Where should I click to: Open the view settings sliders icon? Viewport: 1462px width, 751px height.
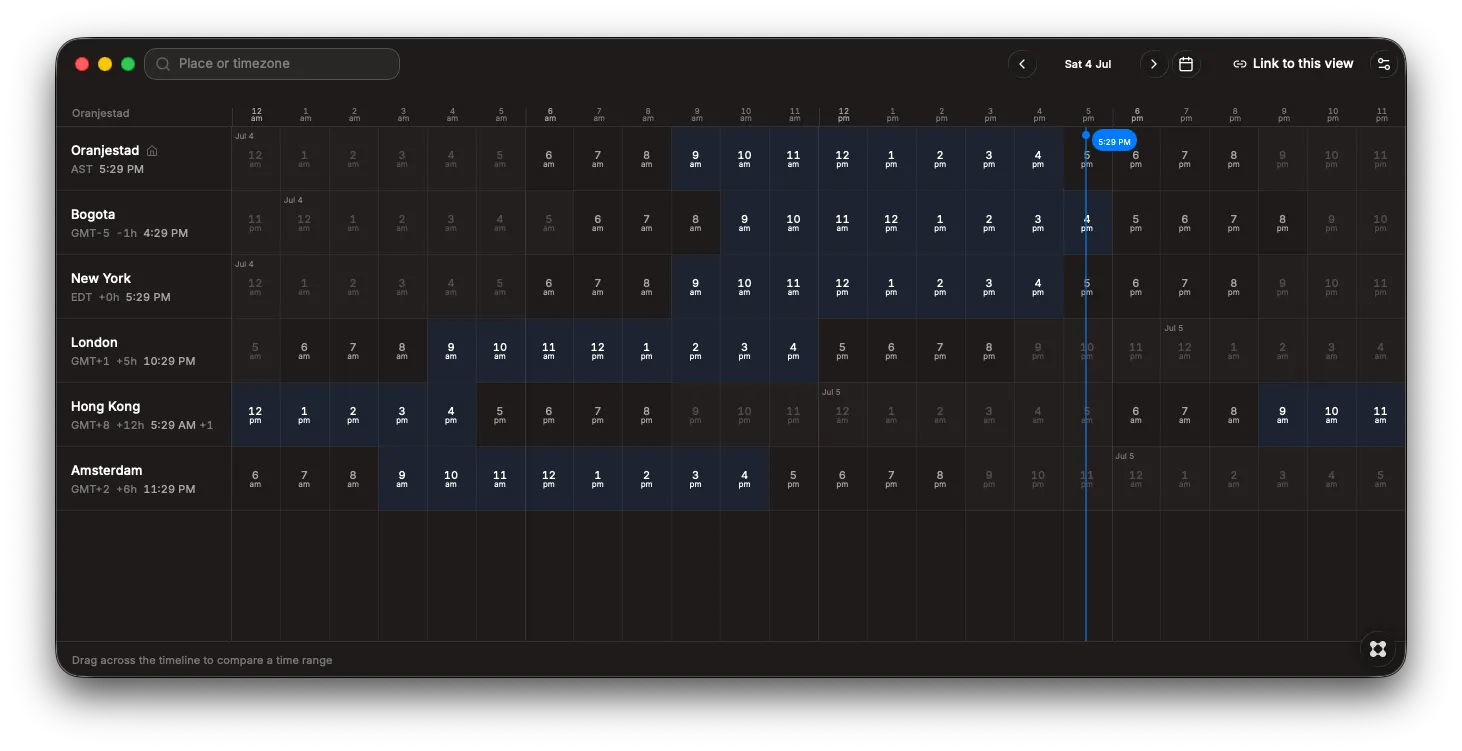click(1384, 64)
